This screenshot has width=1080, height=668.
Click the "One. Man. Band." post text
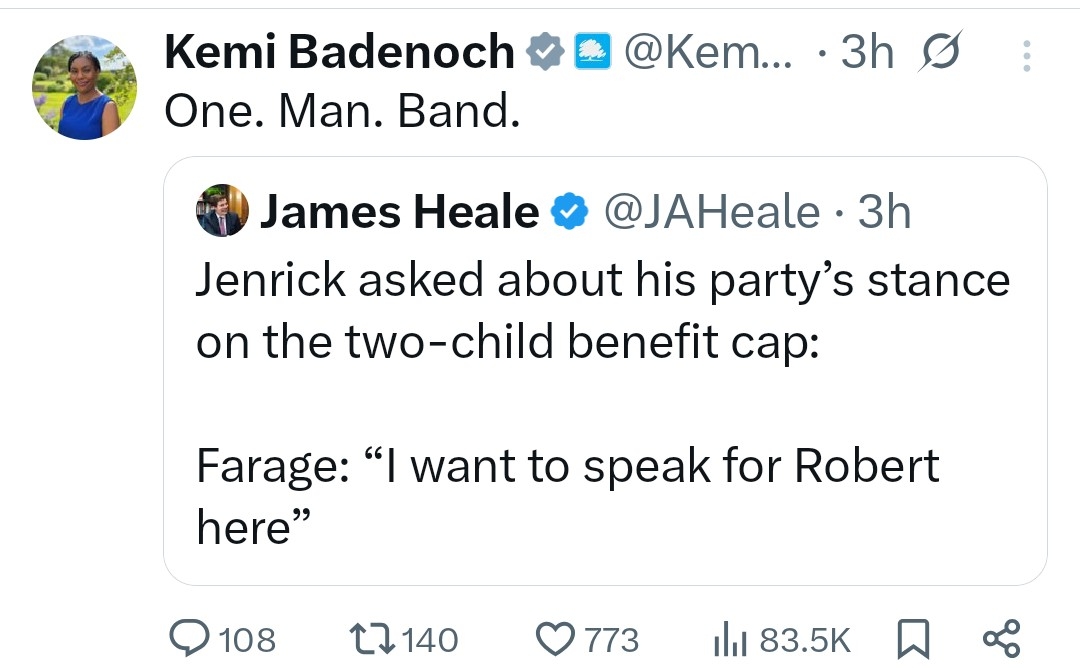point(342,112)
